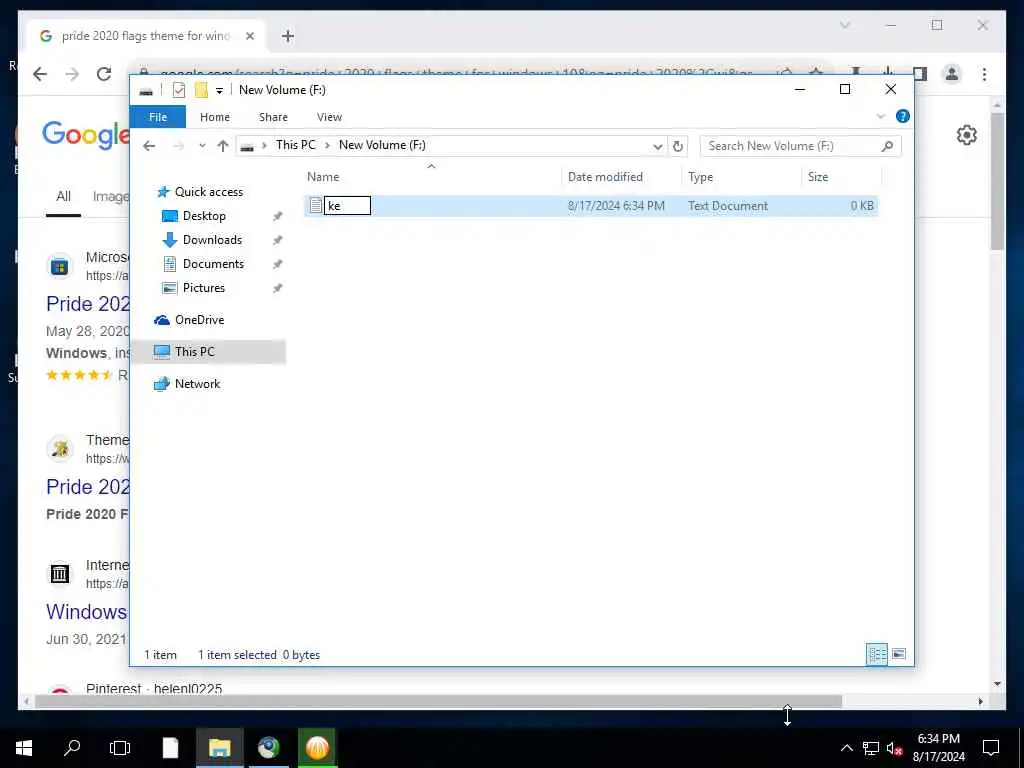This screenshot has height=768, width=1024.
Task: Click the Properties quick access toolbar icon
Action: [179, 90]
